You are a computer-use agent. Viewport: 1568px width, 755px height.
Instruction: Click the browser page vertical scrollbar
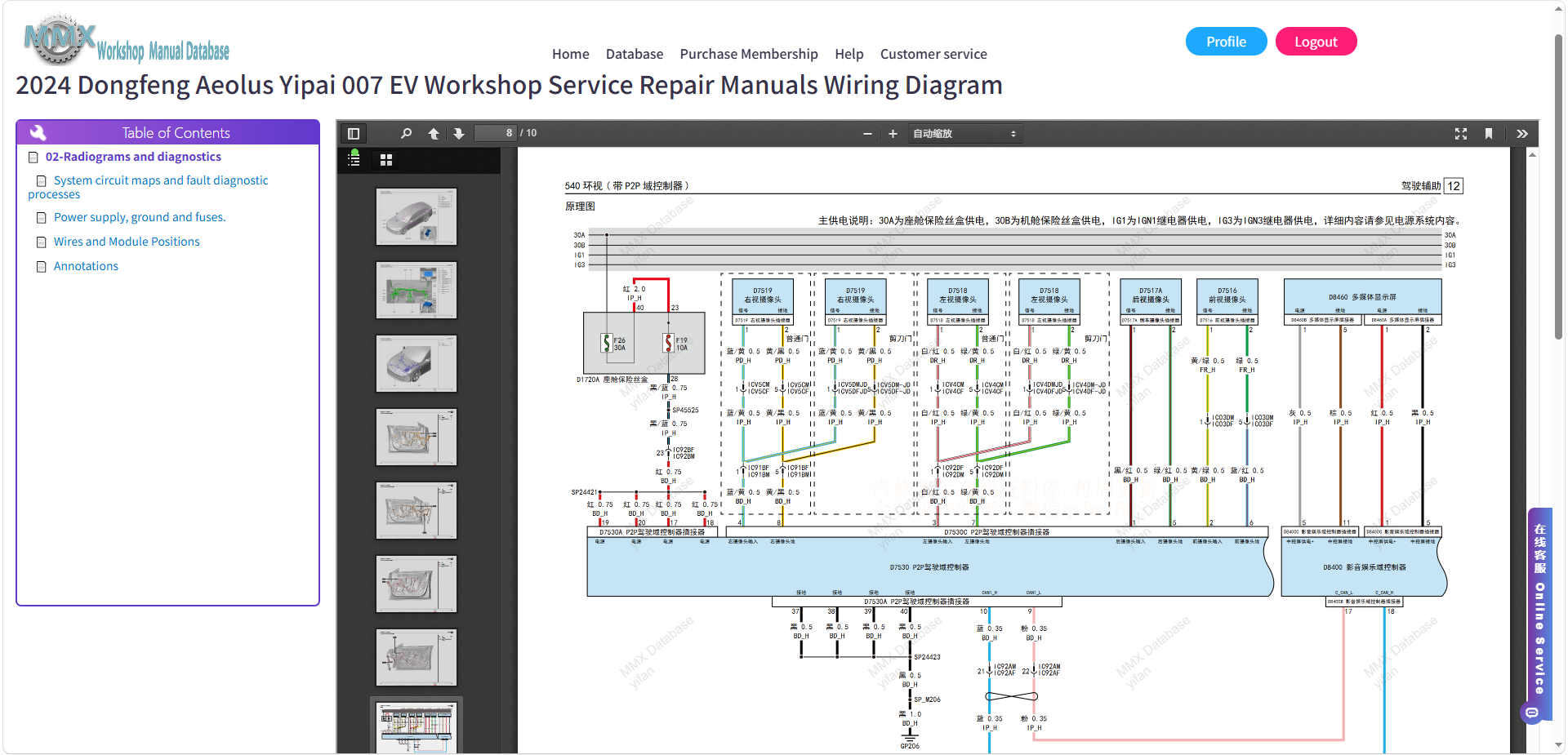pyautogui.click(x=1559, y=188)
